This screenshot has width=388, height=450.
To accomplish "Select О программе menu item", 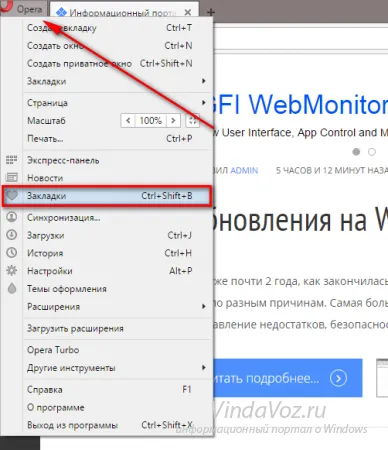I will [x=117, y=407].
